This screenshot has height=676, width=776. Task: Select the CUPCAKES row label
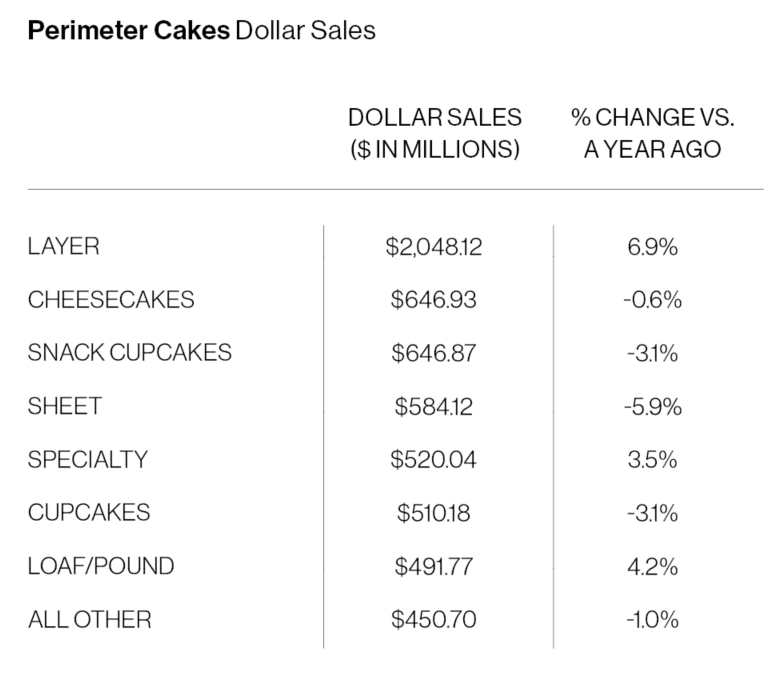pyautogui.click(x=89, y=513)
